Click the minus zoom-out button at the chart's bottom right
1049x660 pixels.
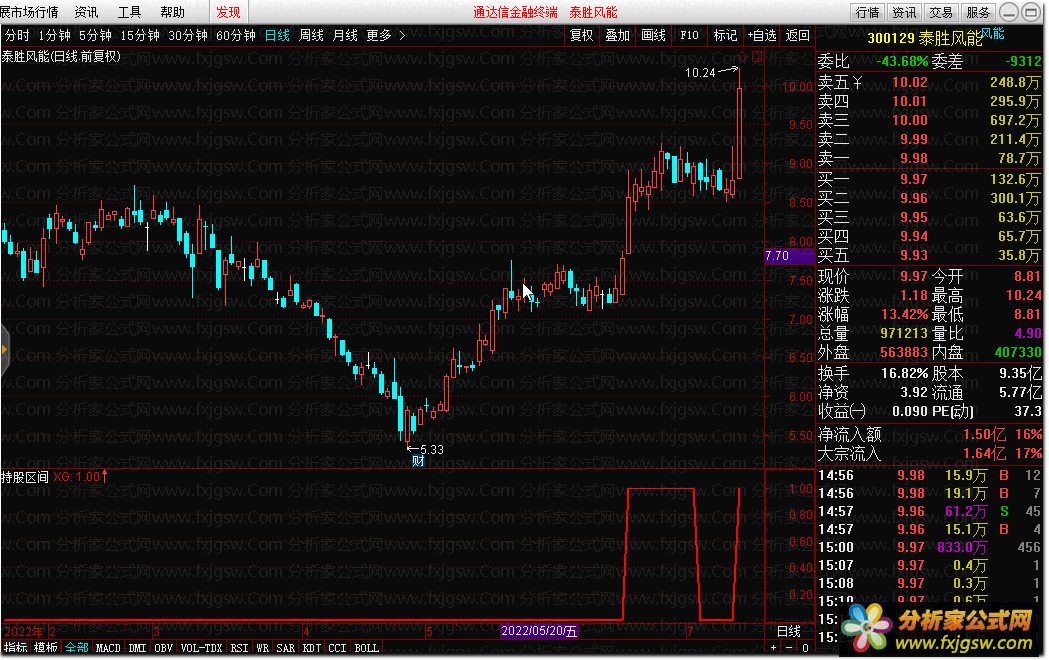(789, 647)
